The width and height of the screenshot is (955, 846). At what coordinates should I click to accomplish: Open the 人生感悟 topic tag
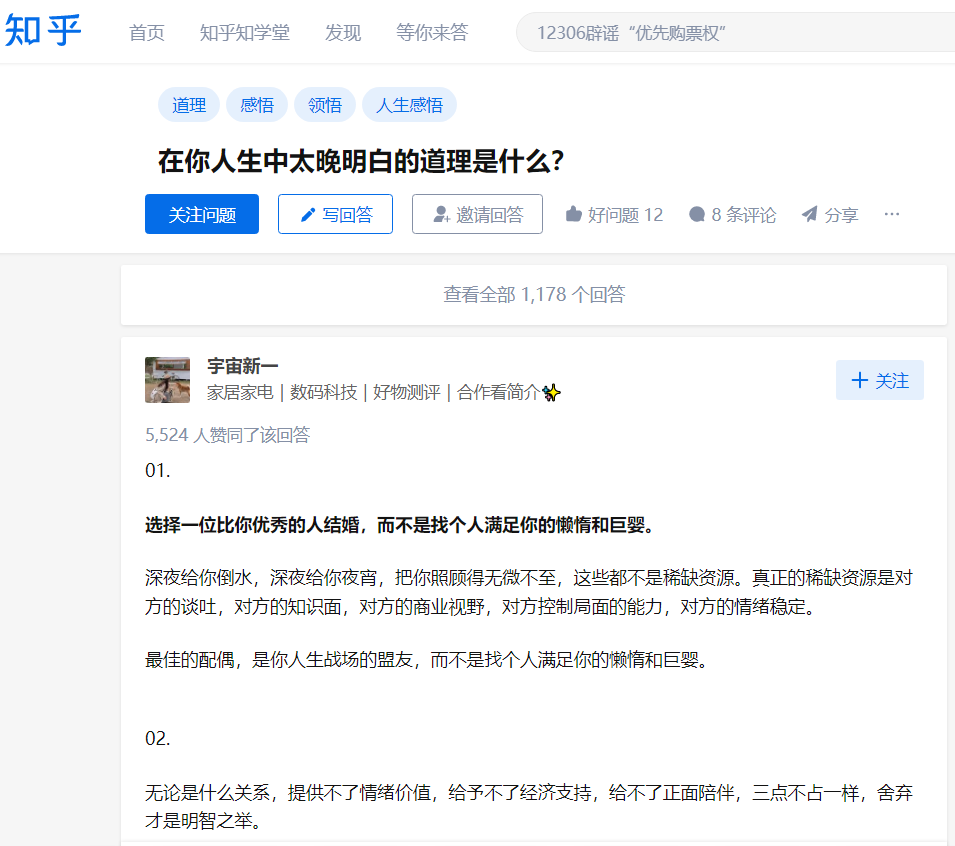tap(409, 104)
